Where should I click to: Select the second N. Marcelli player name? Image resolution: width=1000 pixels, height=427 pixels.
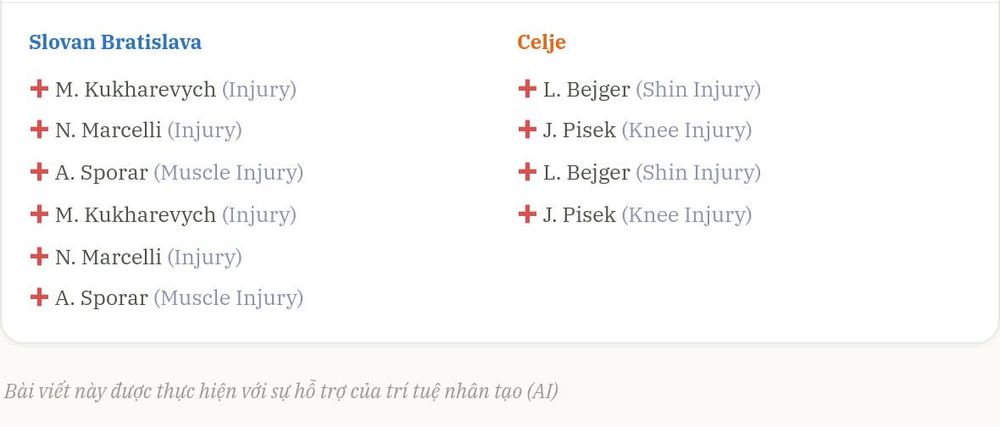point(108,257)
